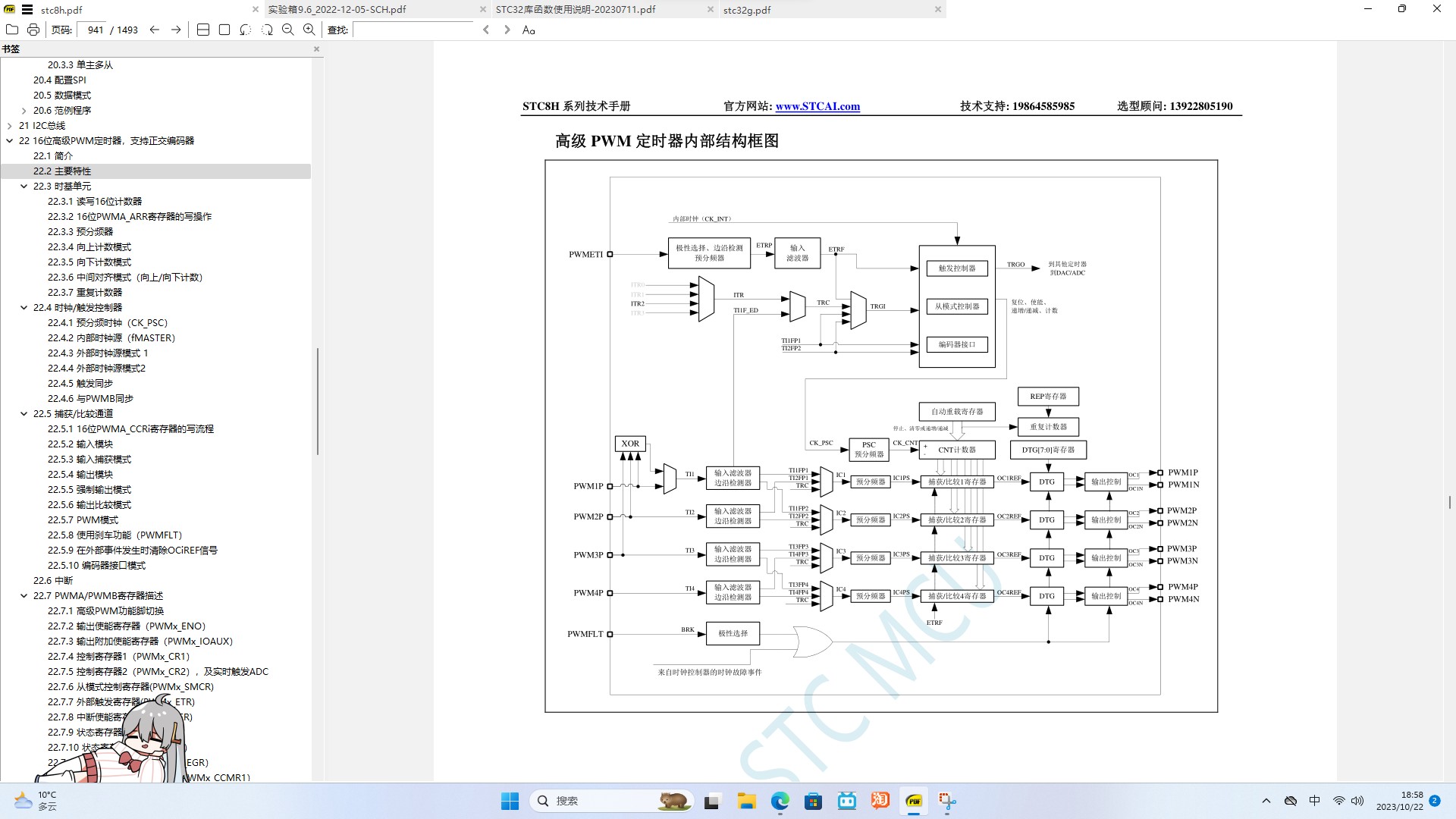
Task: Select fit width view icon
Action: pyautogui.click(x=202, y=30)
